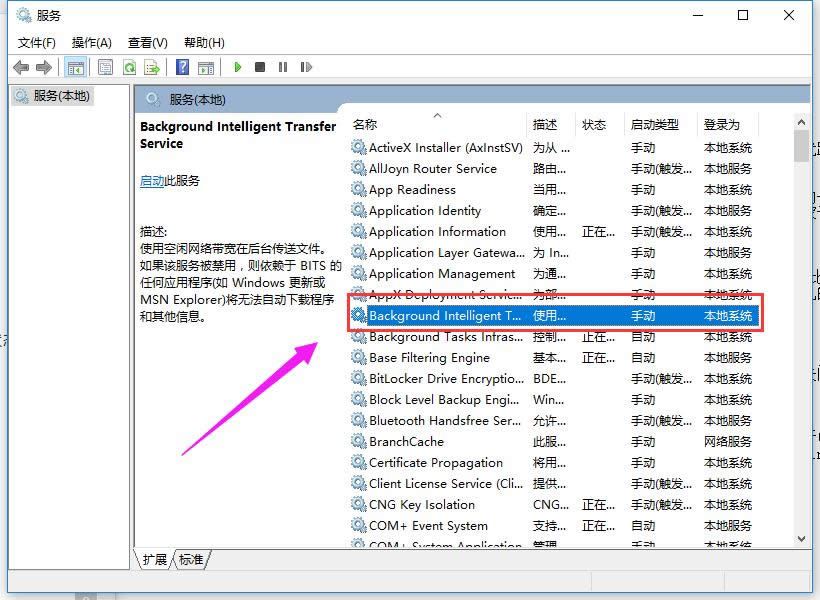The height and width of the screenshot is (600, 820).
Task: Open the Properties toolbar icon
Action: [106, 67]
